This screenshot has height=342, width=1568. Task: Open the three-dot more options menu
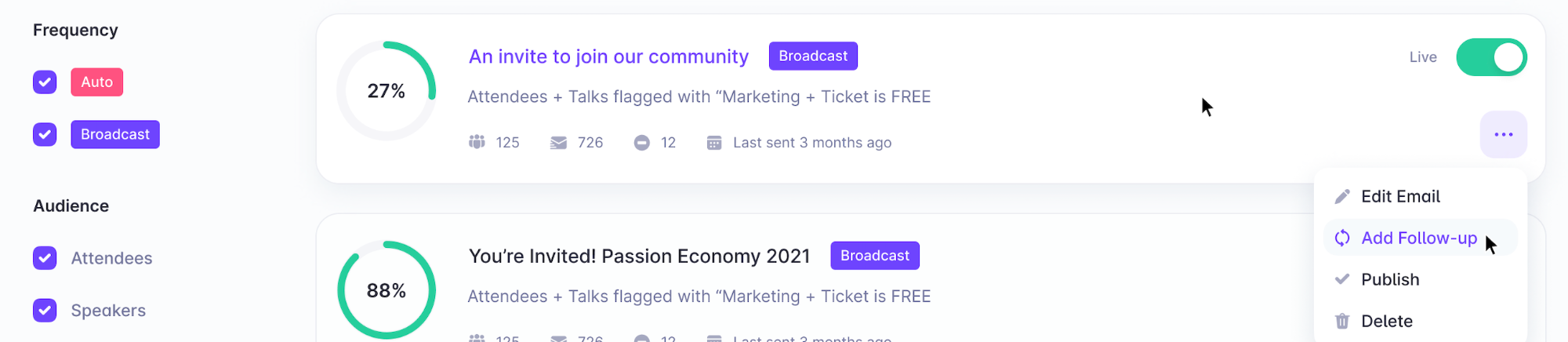coord(1503,134)
